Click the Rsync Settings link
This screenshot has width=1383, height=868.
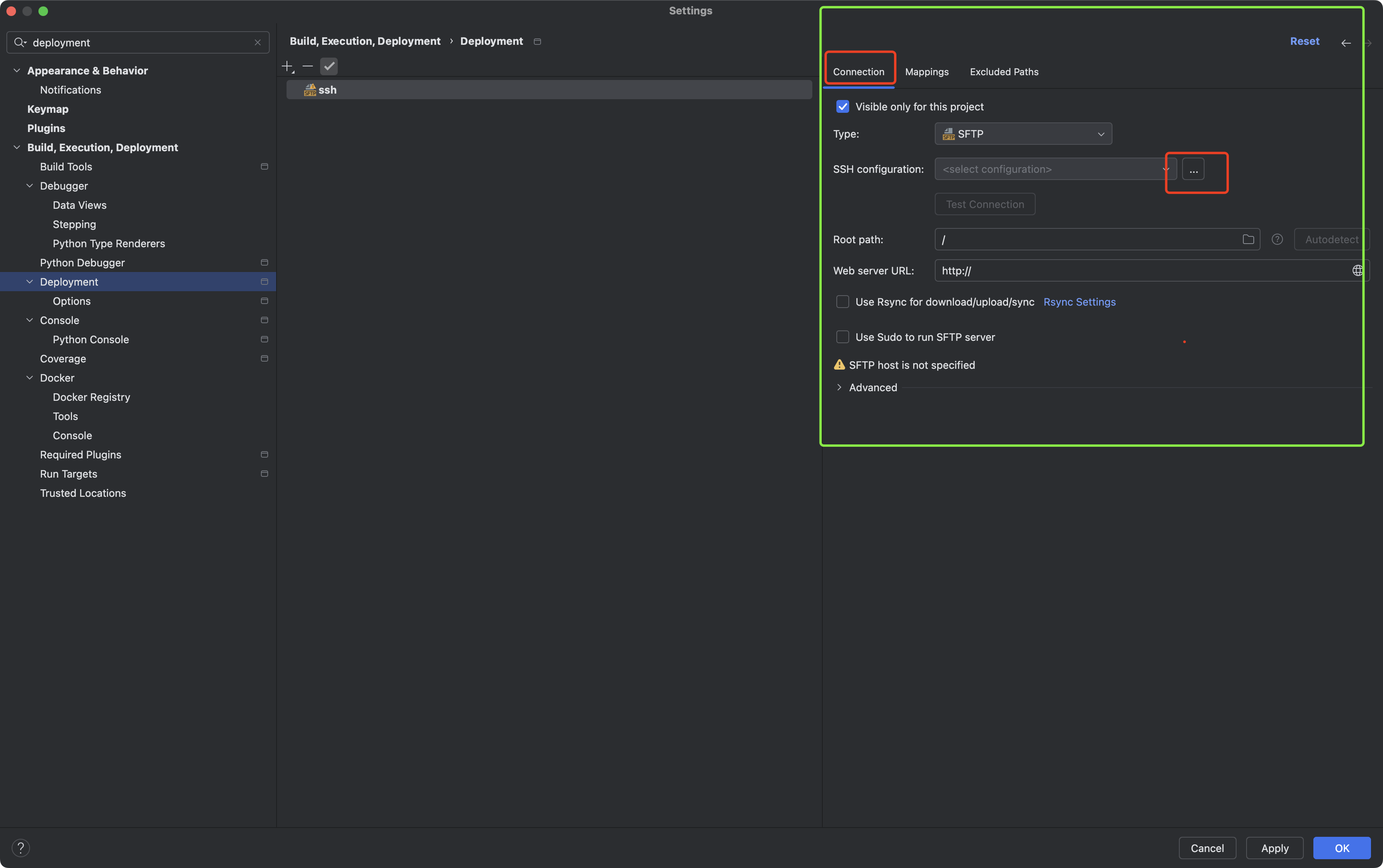(x=1079, y=301)
